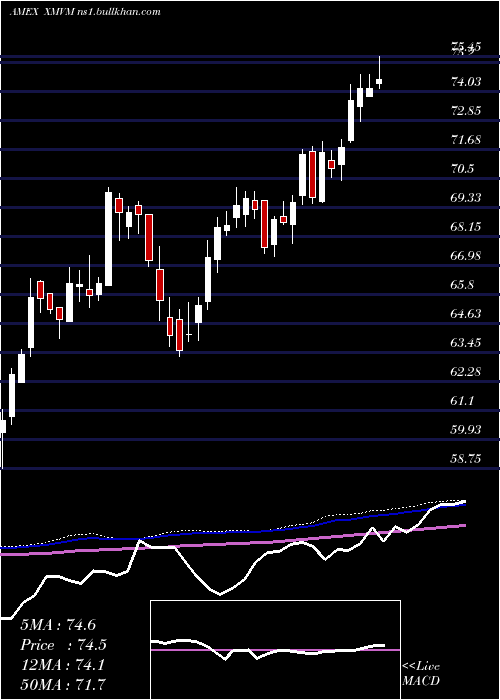The image size is (500, 700).
Task: Select the 71.68 price axis label
Action: [x=467, y=140]
